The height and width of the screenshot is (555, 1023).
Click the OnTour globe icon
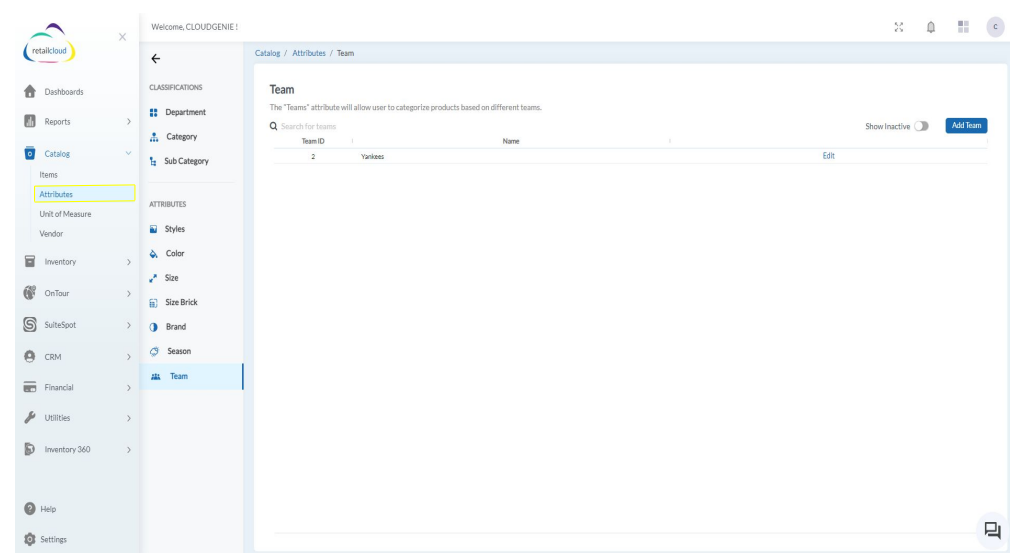click(30, 293)
